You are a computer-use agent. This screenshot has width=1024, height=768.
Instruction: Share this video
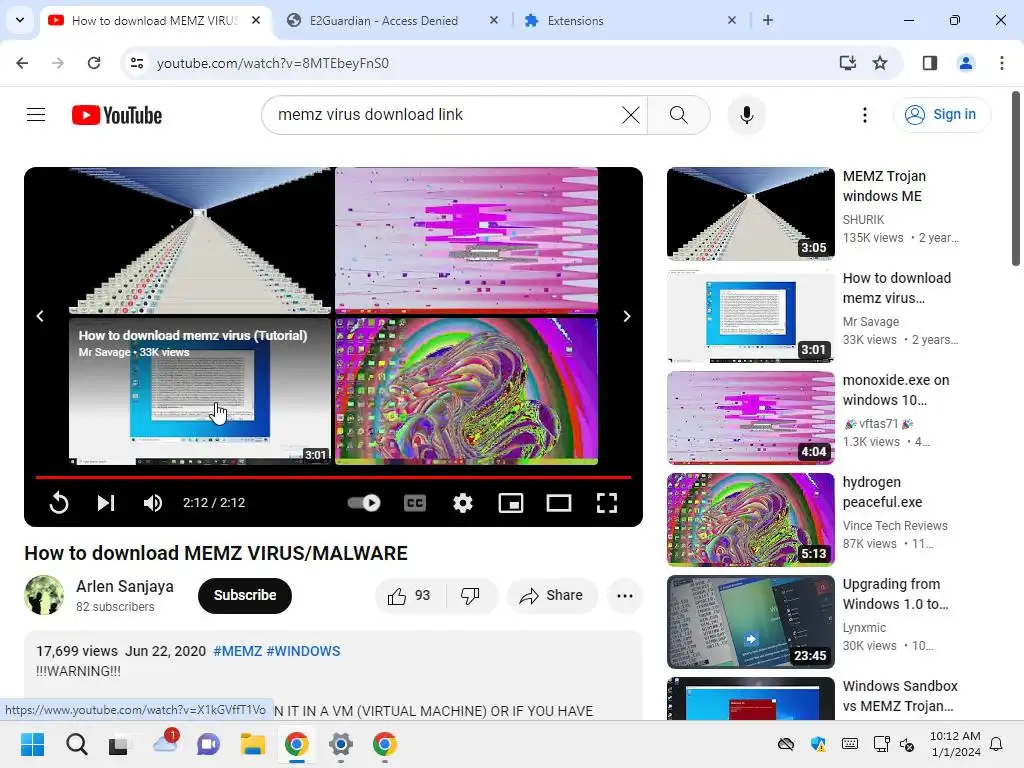[x=552, y=596]
